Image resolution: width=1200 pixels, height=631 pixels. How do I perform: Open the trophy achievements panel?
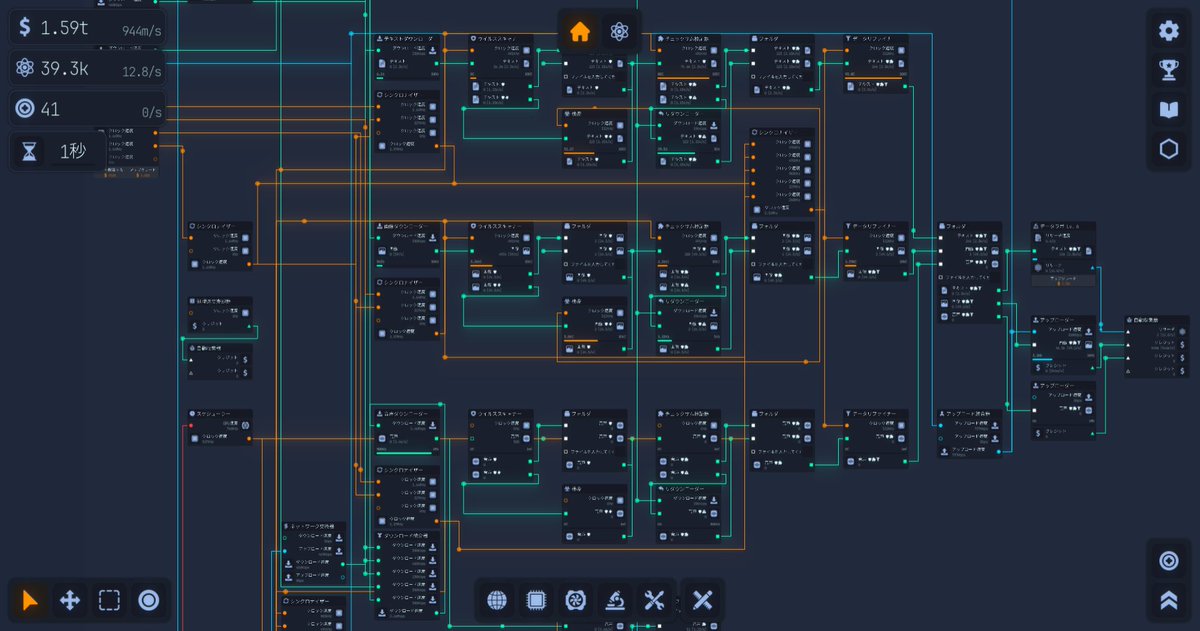[x=1168, y=70]
